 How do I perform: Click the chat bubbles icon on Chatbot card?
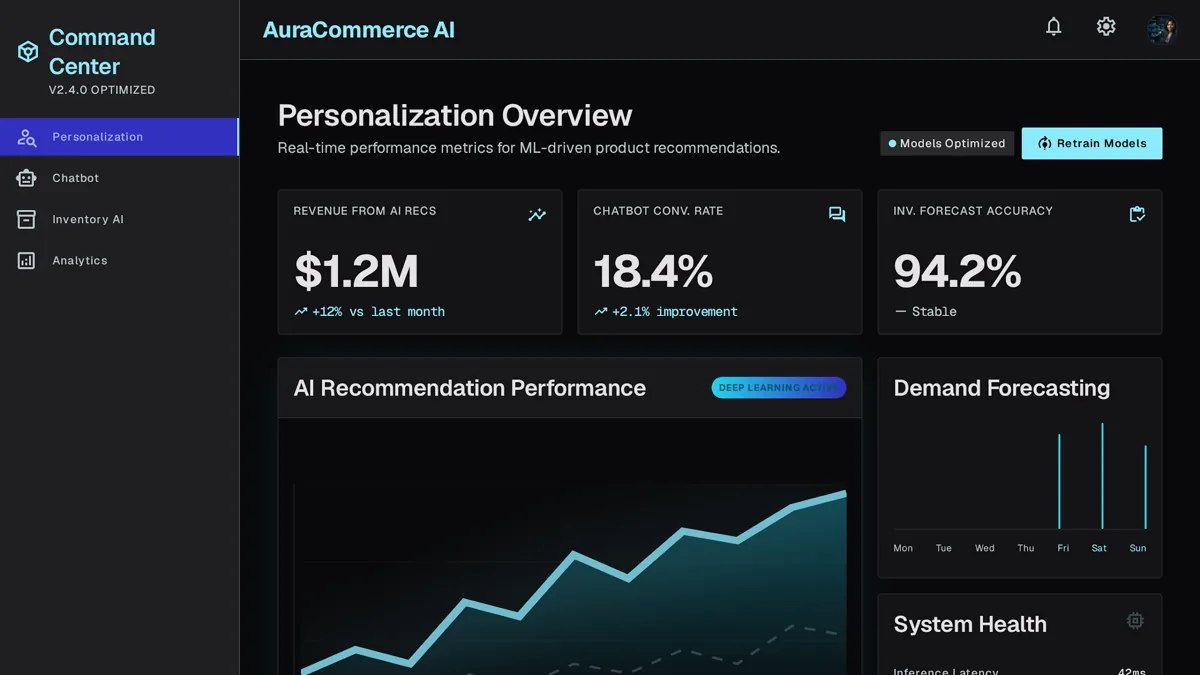pos(837,214)
